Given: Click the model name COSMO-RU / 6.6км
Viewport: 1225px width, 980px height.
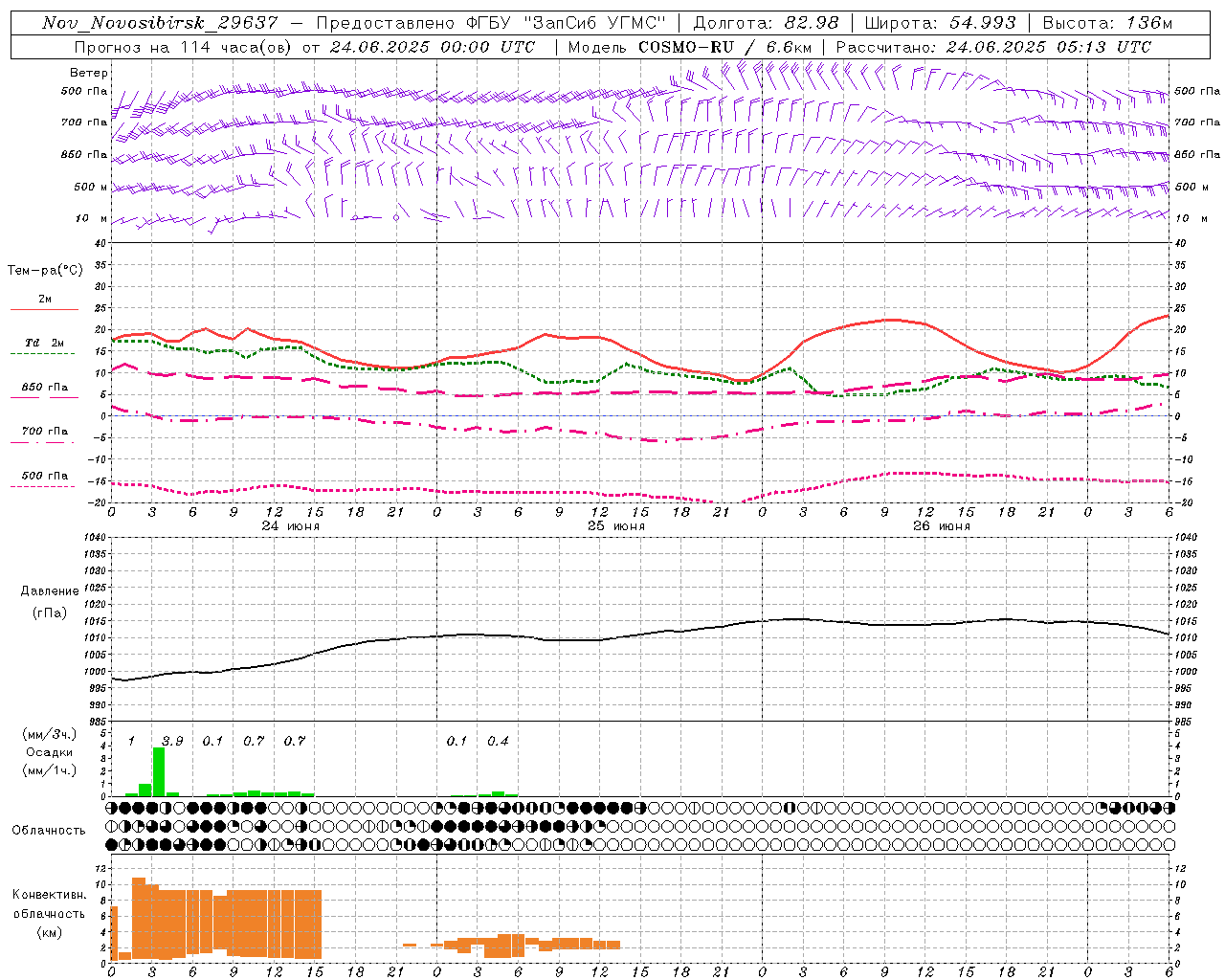Looking at the screenshot, I should (724, 47).
